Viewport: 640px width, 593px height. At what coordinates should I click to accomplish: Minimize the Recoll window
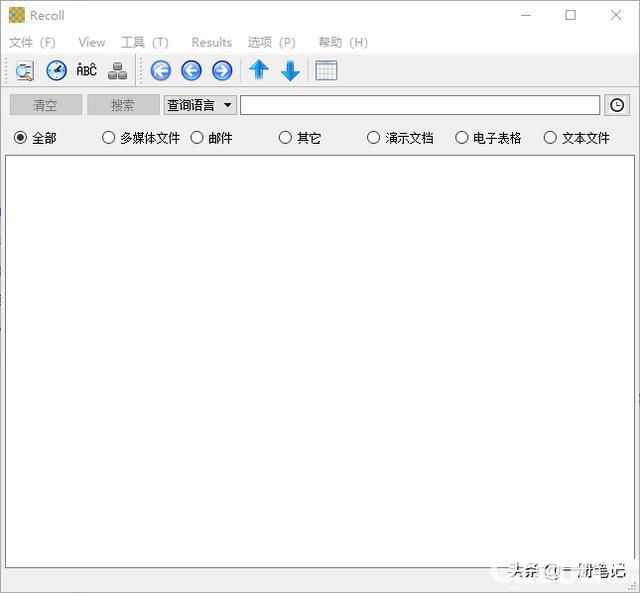point(526,16)
